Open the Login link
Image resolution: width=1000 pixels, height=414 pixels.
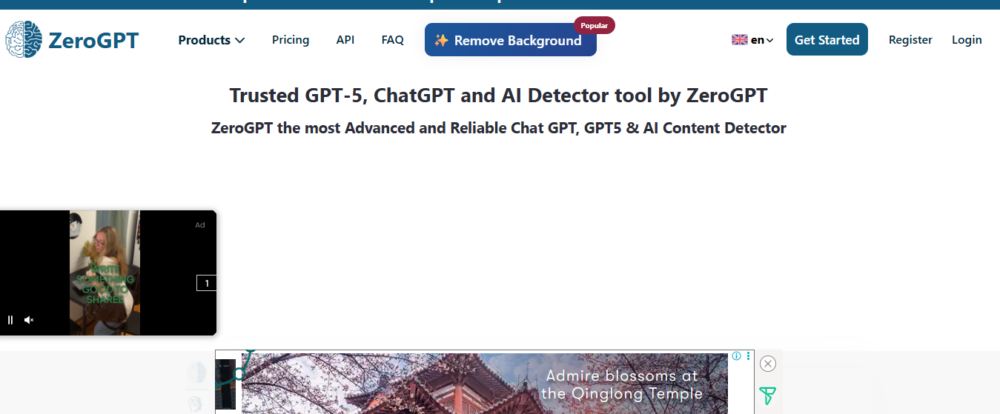tap(967, 40)
